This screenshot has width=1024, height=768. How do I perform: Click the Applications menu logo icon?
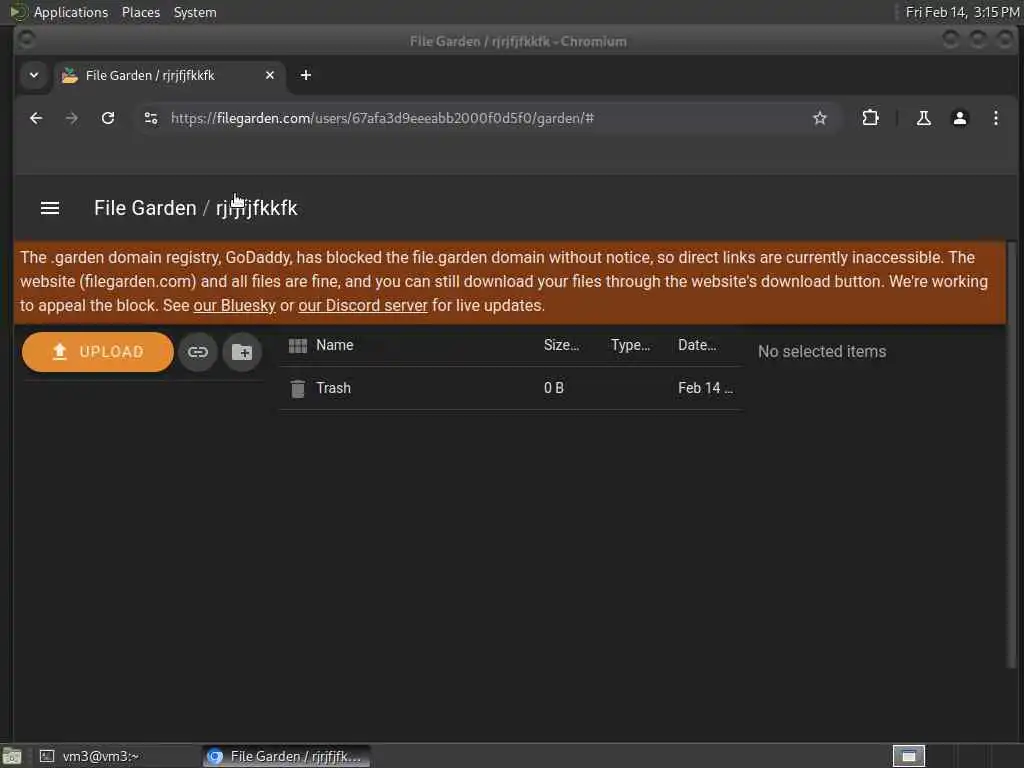pos(18,12)
